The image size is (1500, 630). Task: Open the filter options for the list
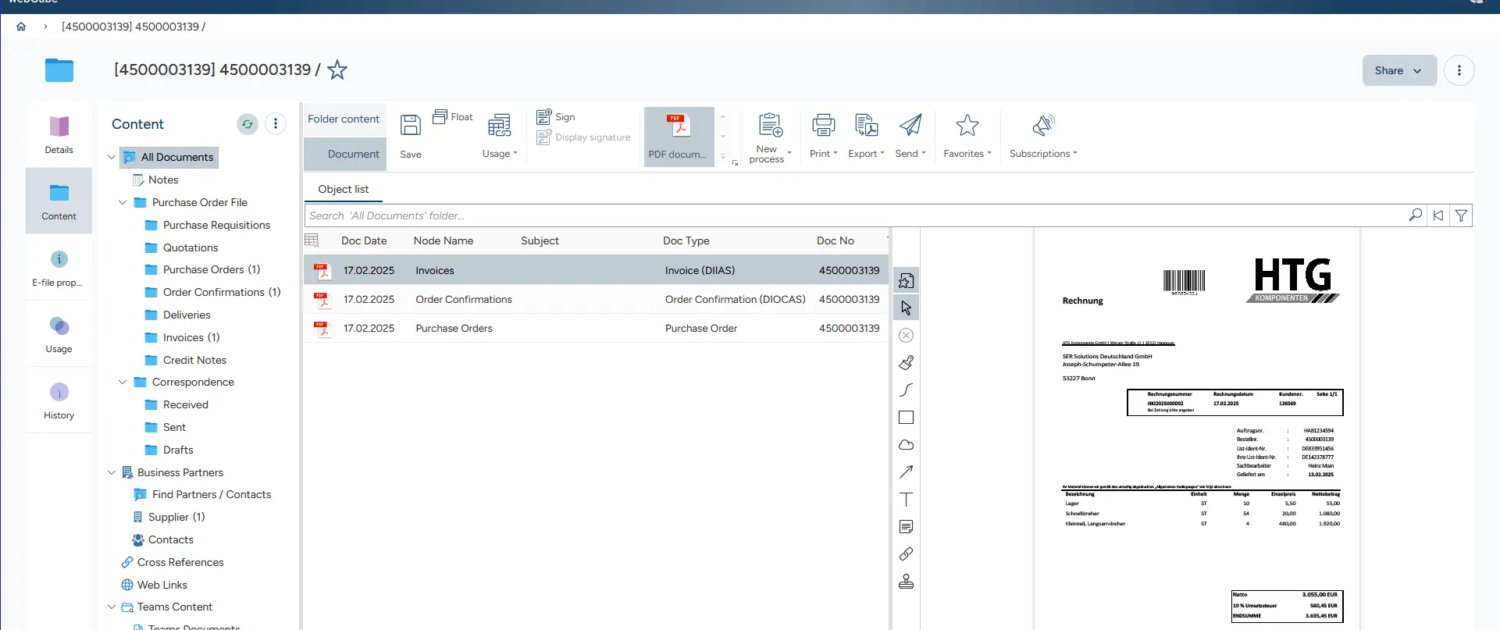[x=1461, y=215]
